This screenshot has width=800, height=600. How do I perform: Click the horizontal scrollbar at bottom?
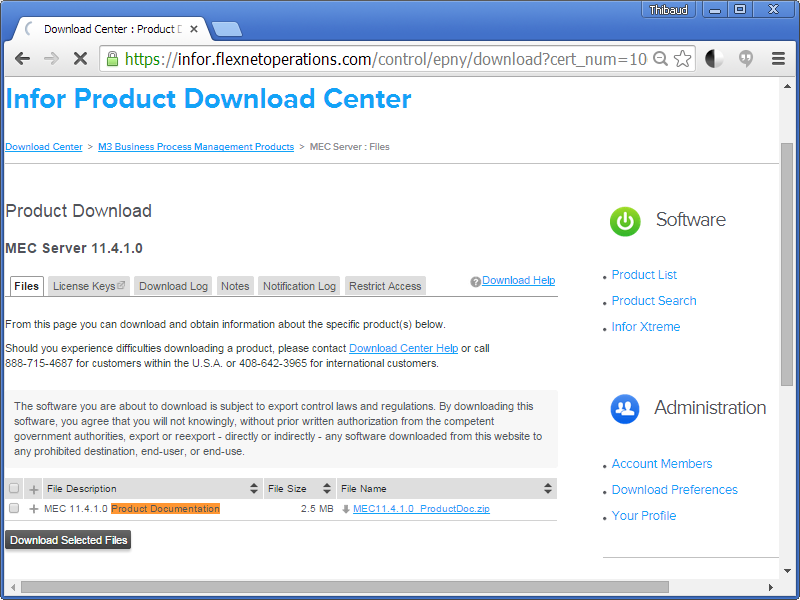[344, 587]
